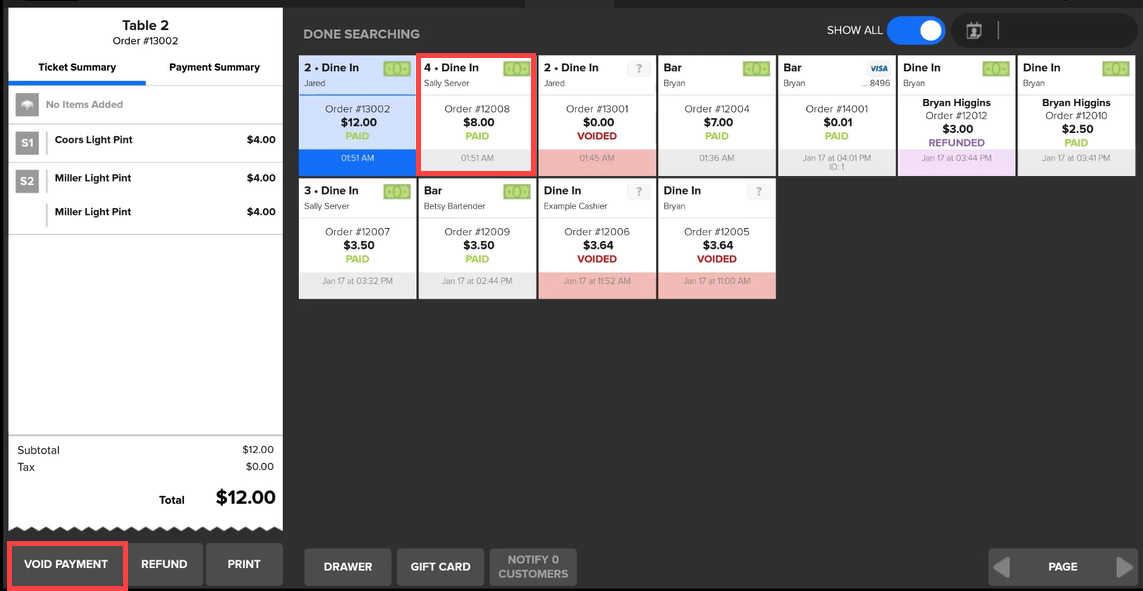
Task: Click the table icon beside No Items Added
Action: click(x=27, y=105)
